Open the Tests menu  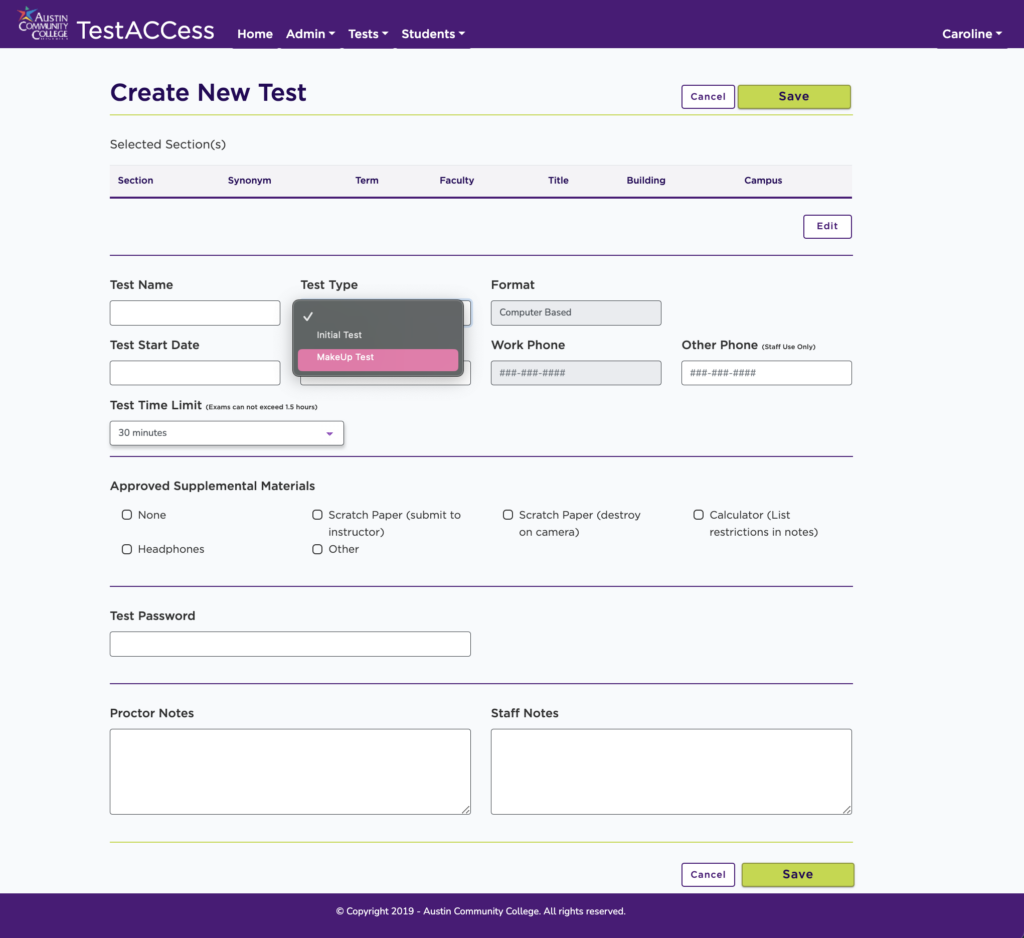tap(367, 33)
